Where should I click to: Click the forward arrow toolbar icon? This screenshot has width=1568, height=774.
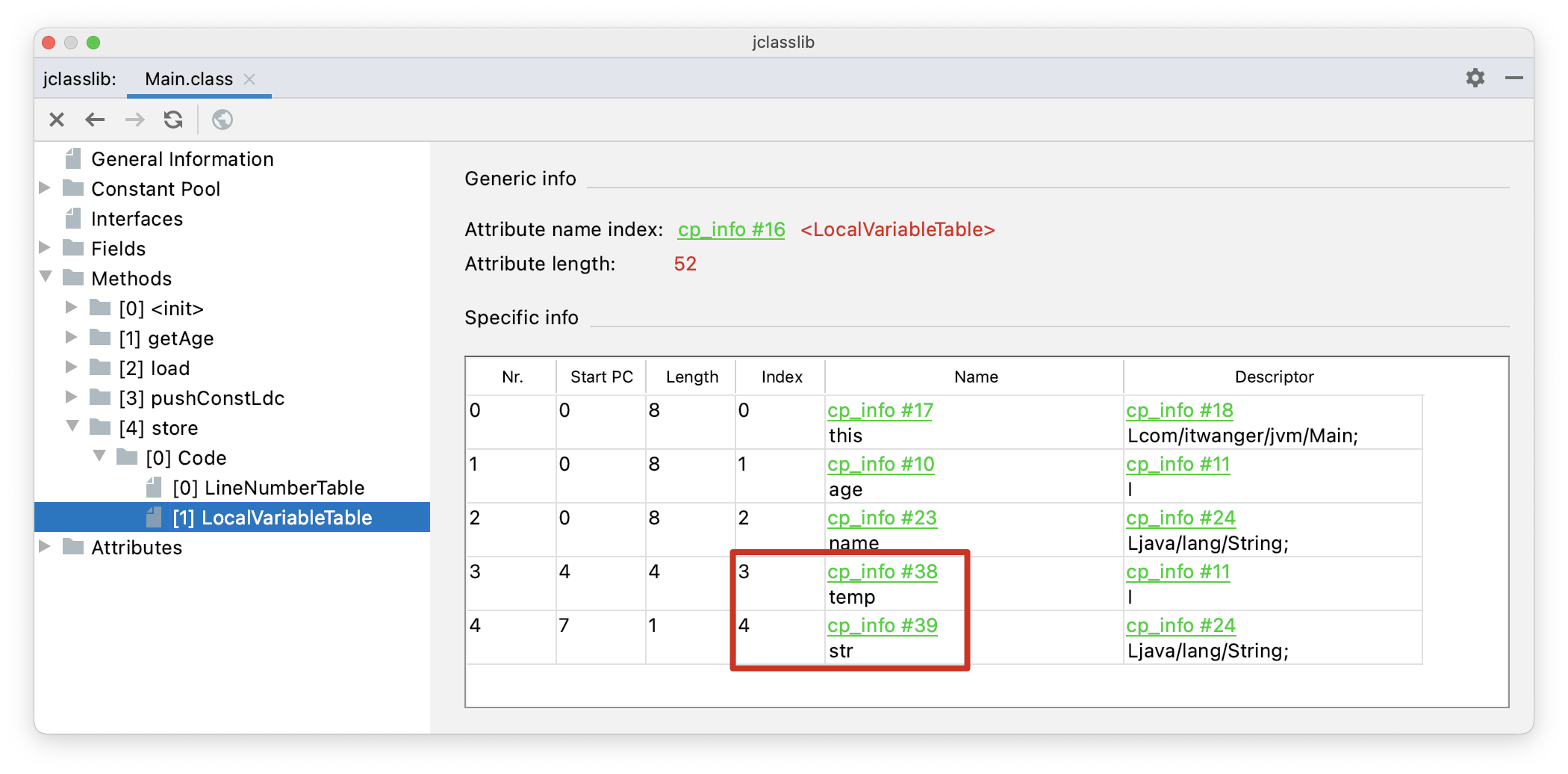pyautogui.click(x=134, y=120)
